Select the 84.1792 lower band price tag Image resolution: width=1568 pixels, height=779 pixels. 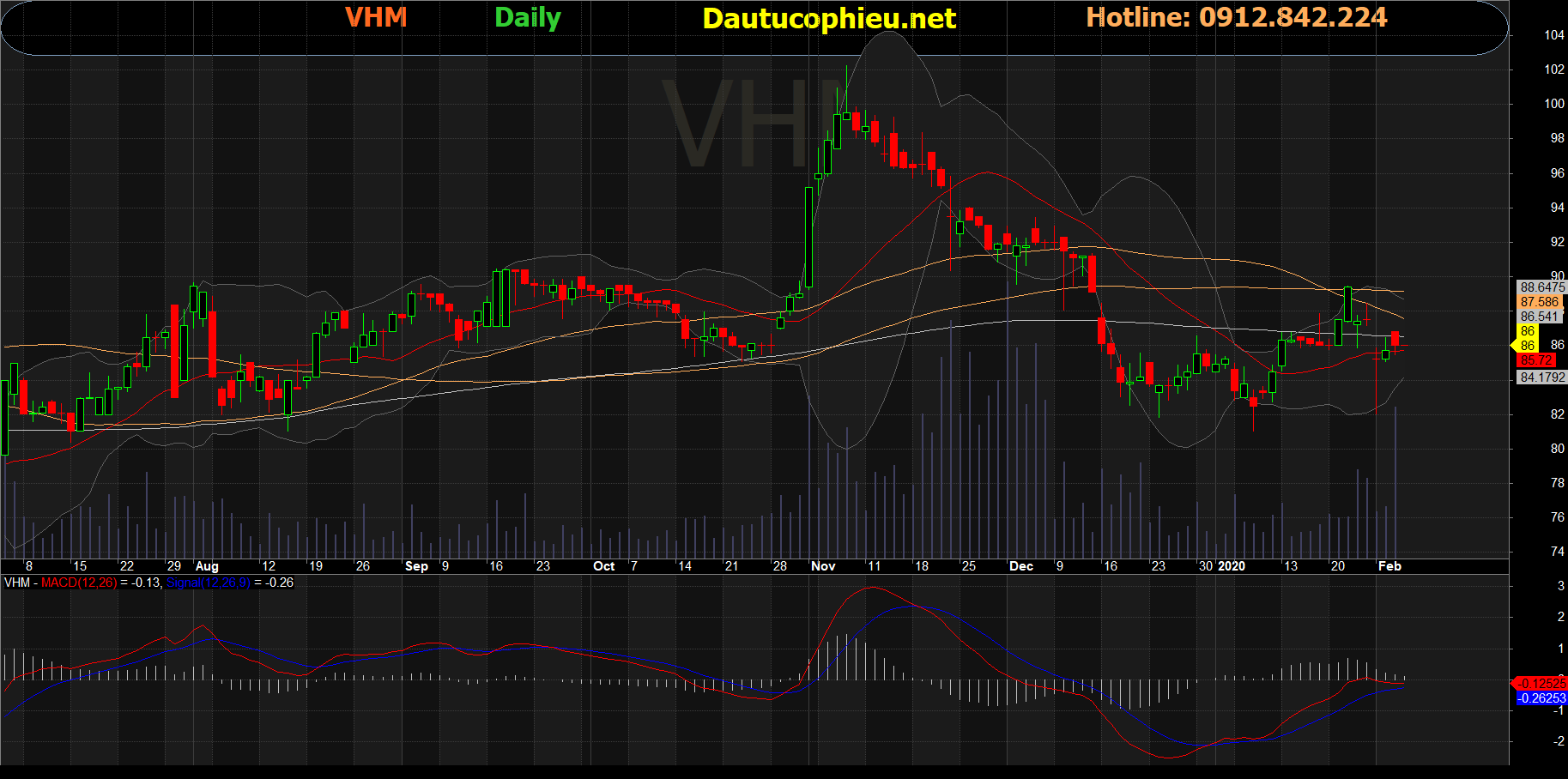[1541, 377]
